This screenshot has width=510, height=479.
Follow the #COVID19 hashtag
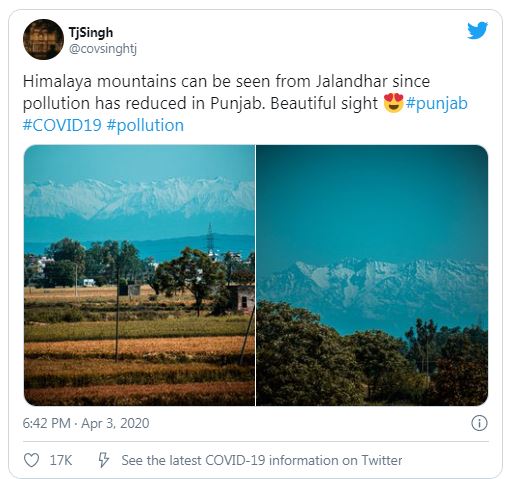pos(62,125)
